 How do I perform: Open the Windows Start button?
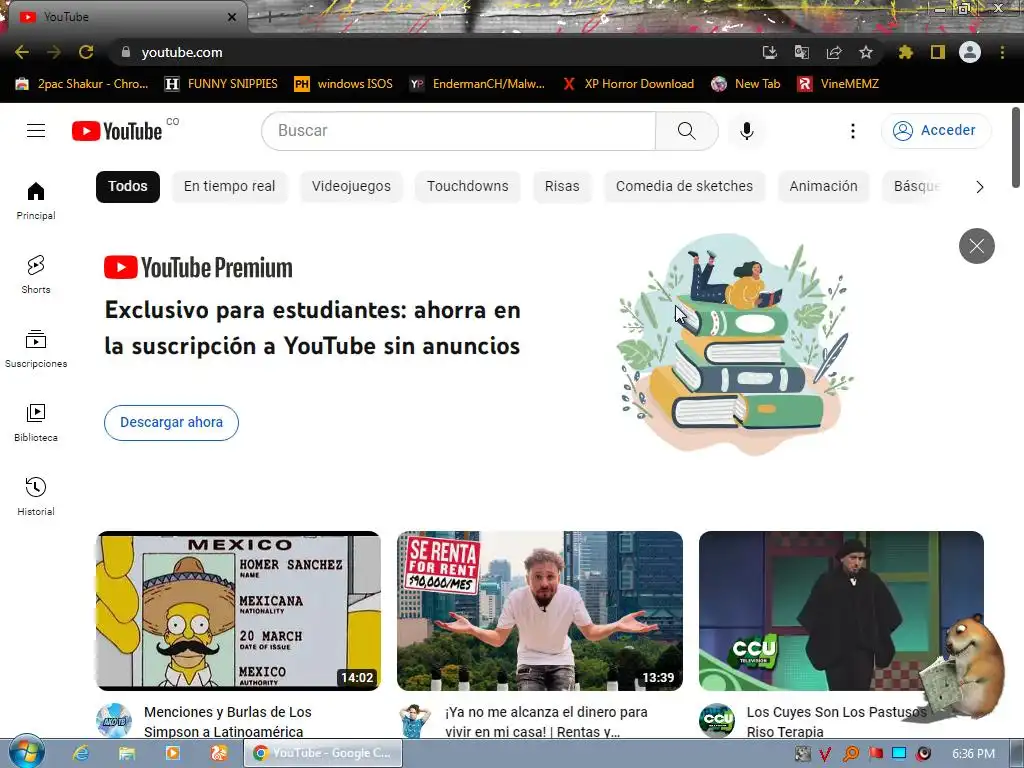27,752
